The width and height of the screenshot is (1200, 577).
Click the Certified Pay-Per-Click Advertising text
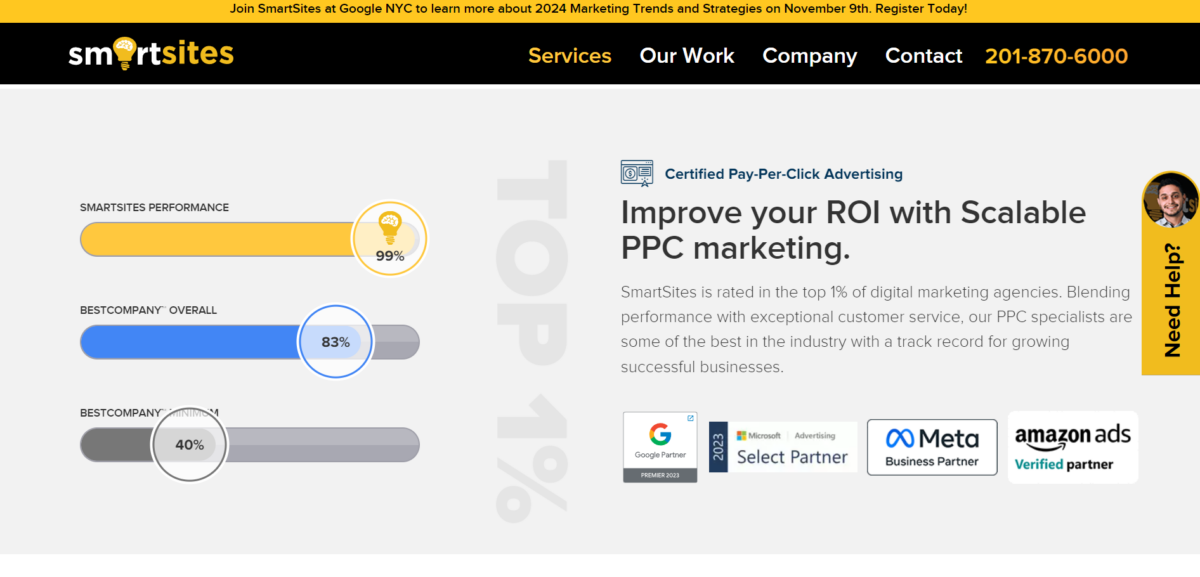(784, 174)
